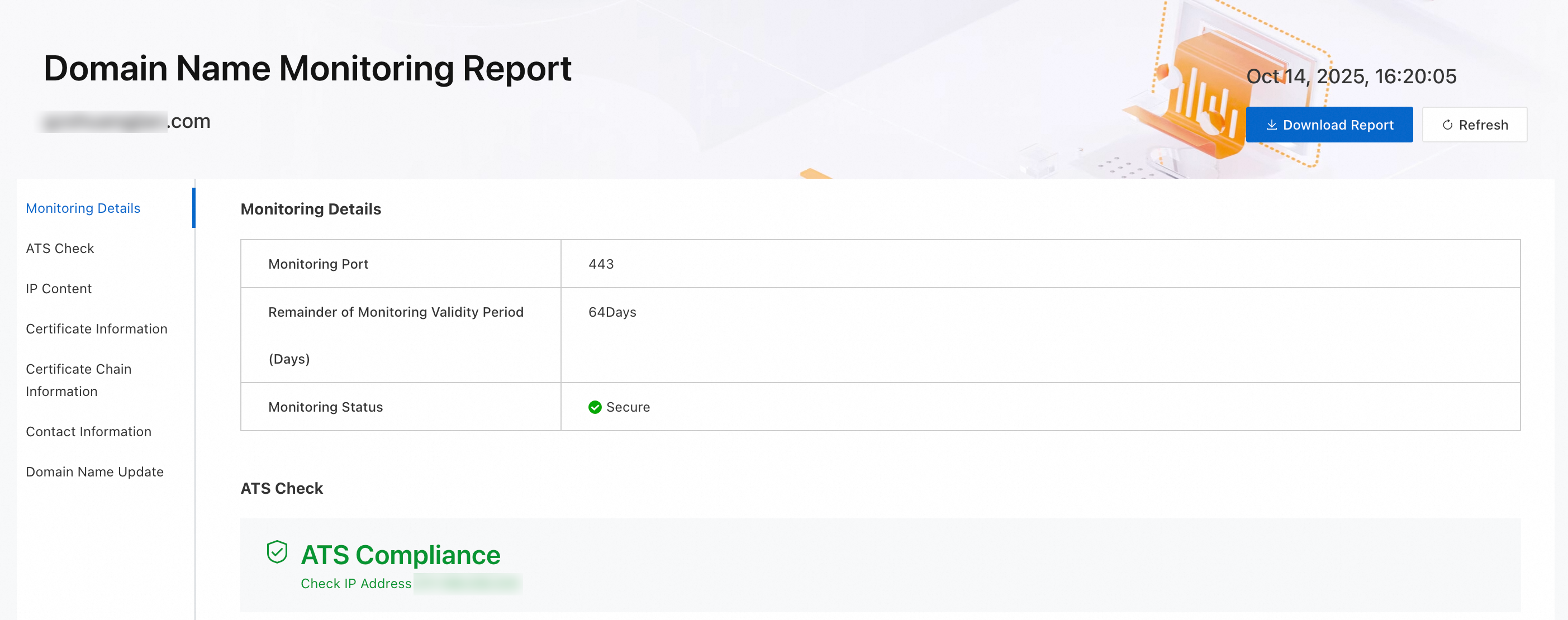Click the circular refresh icon

(1447, 125)
